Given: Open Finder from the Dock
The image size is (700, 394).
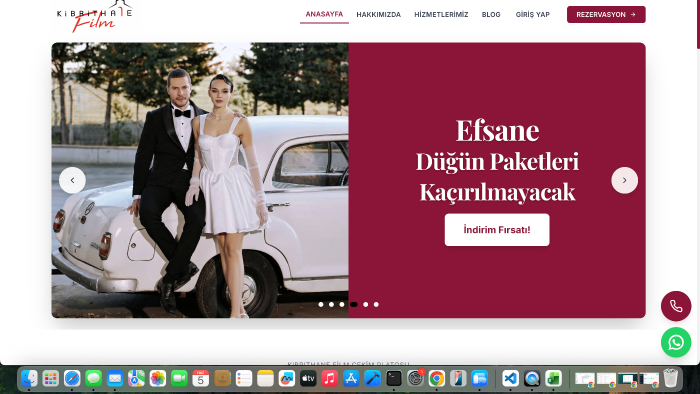Looking at the screenshot, I should 29,379.
